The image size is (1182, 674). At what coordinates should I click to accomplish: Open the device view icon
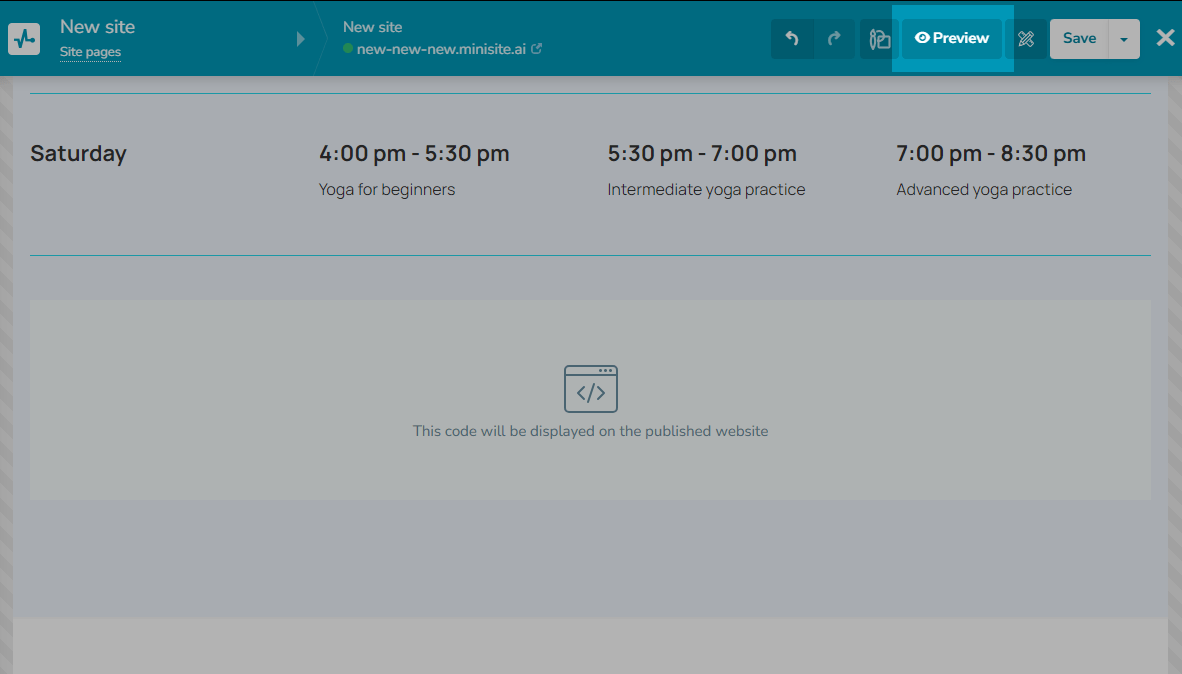(880, 38)
